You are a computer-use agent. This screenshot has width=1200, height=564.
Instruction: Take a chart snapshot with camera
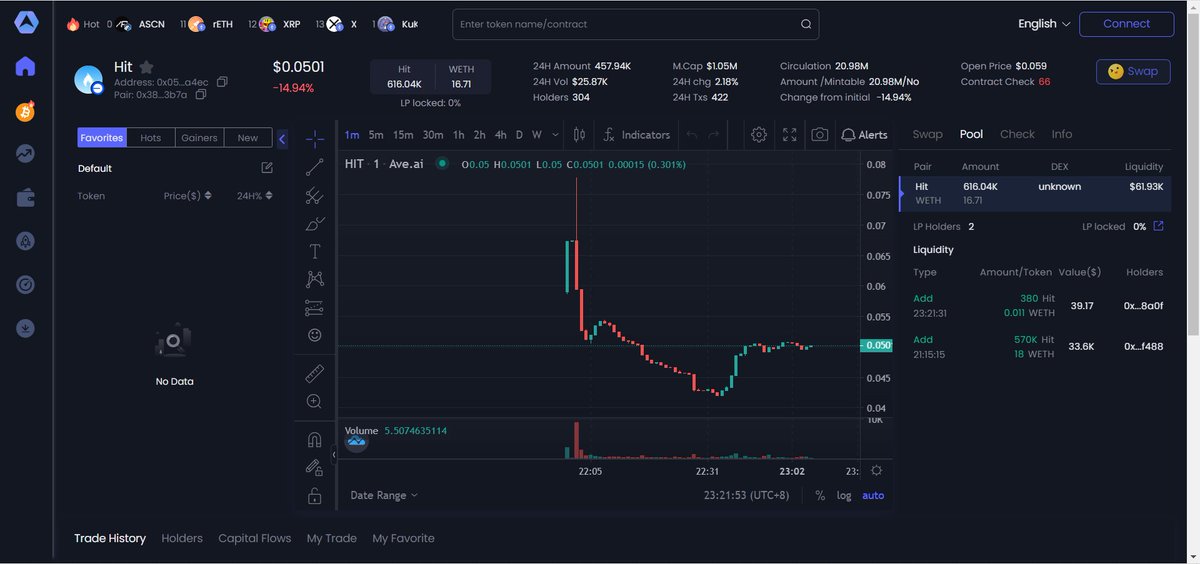pos(820,135)
